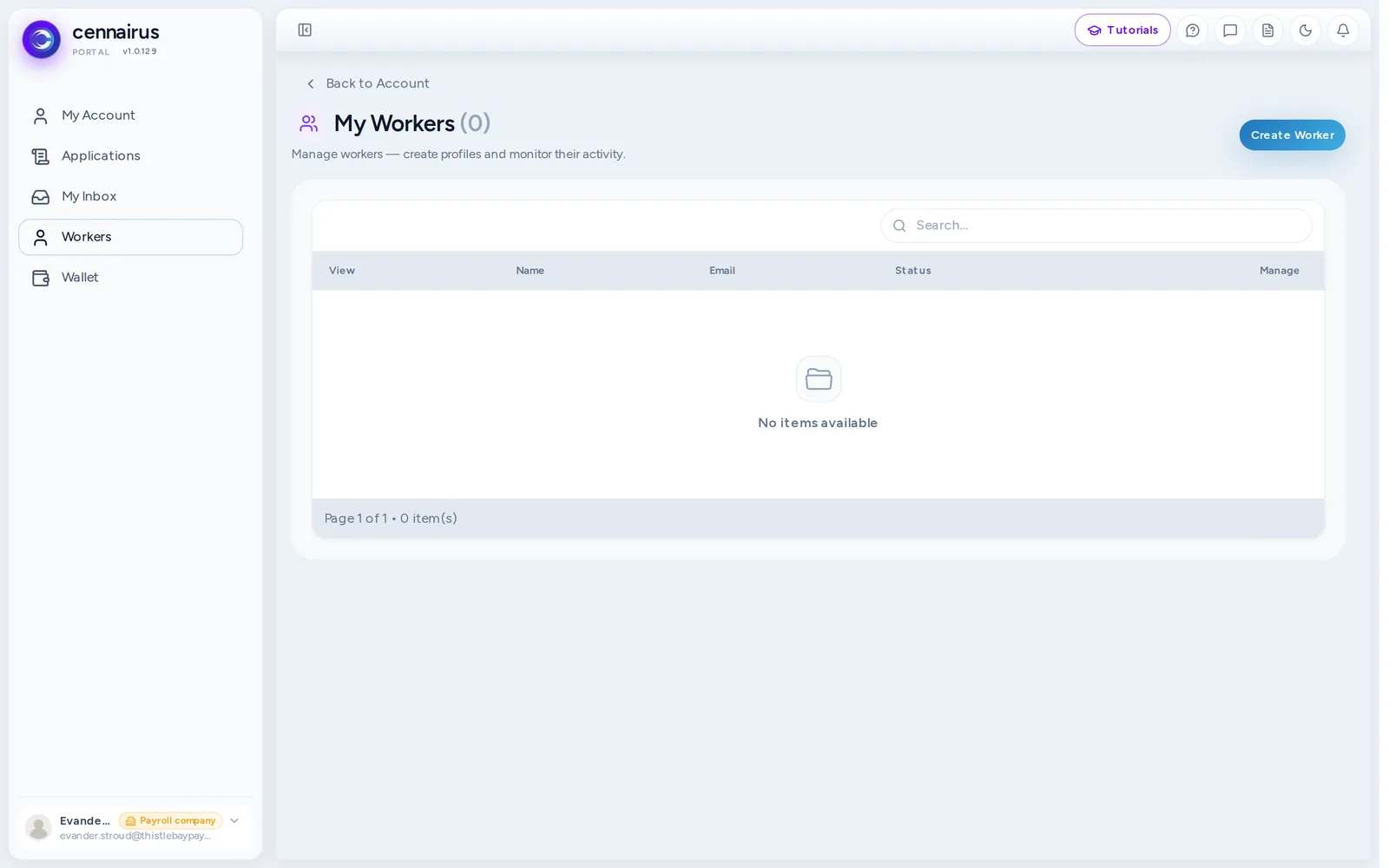
Task: Click the Manage column header
Action: click(x=1279, y=271)
